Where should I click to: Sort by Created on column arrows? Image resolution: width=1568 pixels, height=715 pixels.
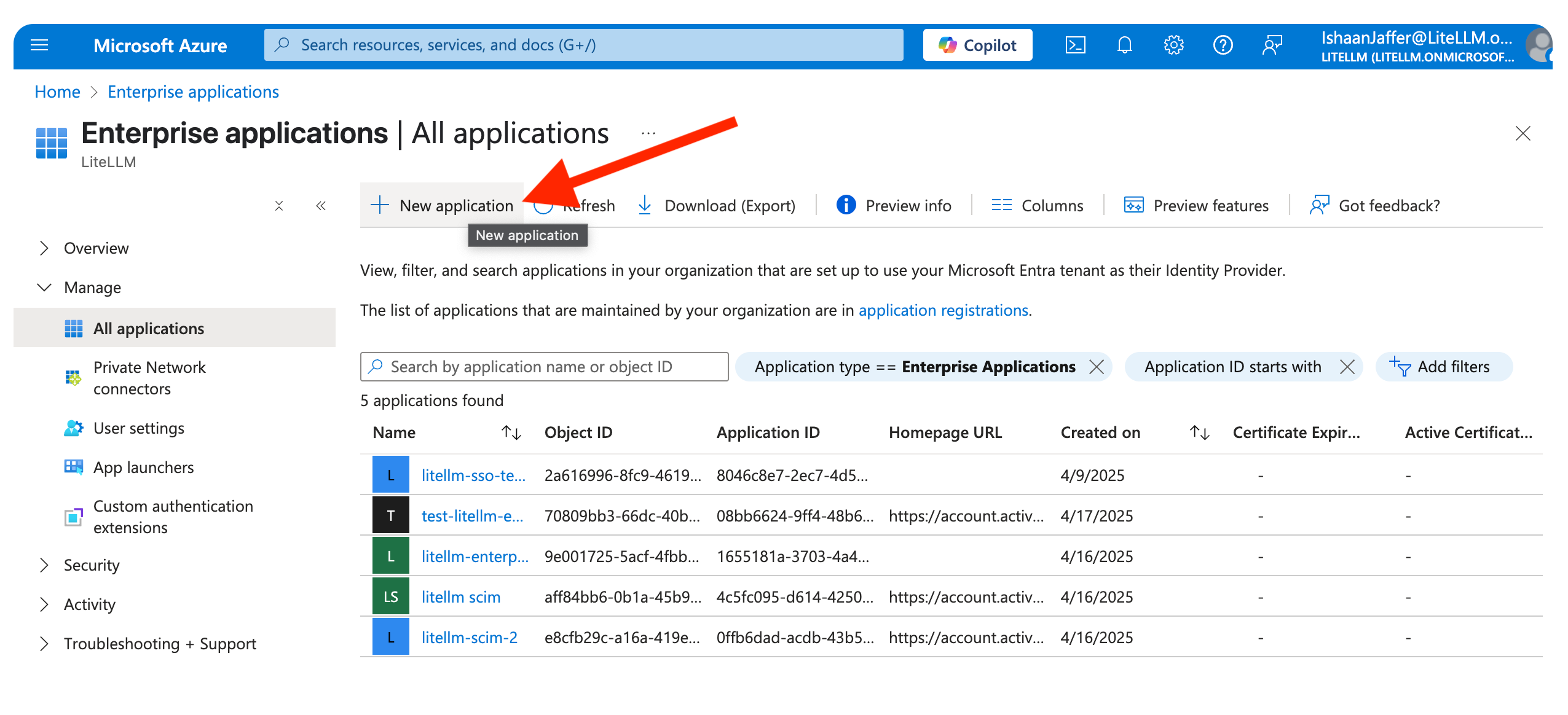pyautogui.click(x=1199, y=432)
